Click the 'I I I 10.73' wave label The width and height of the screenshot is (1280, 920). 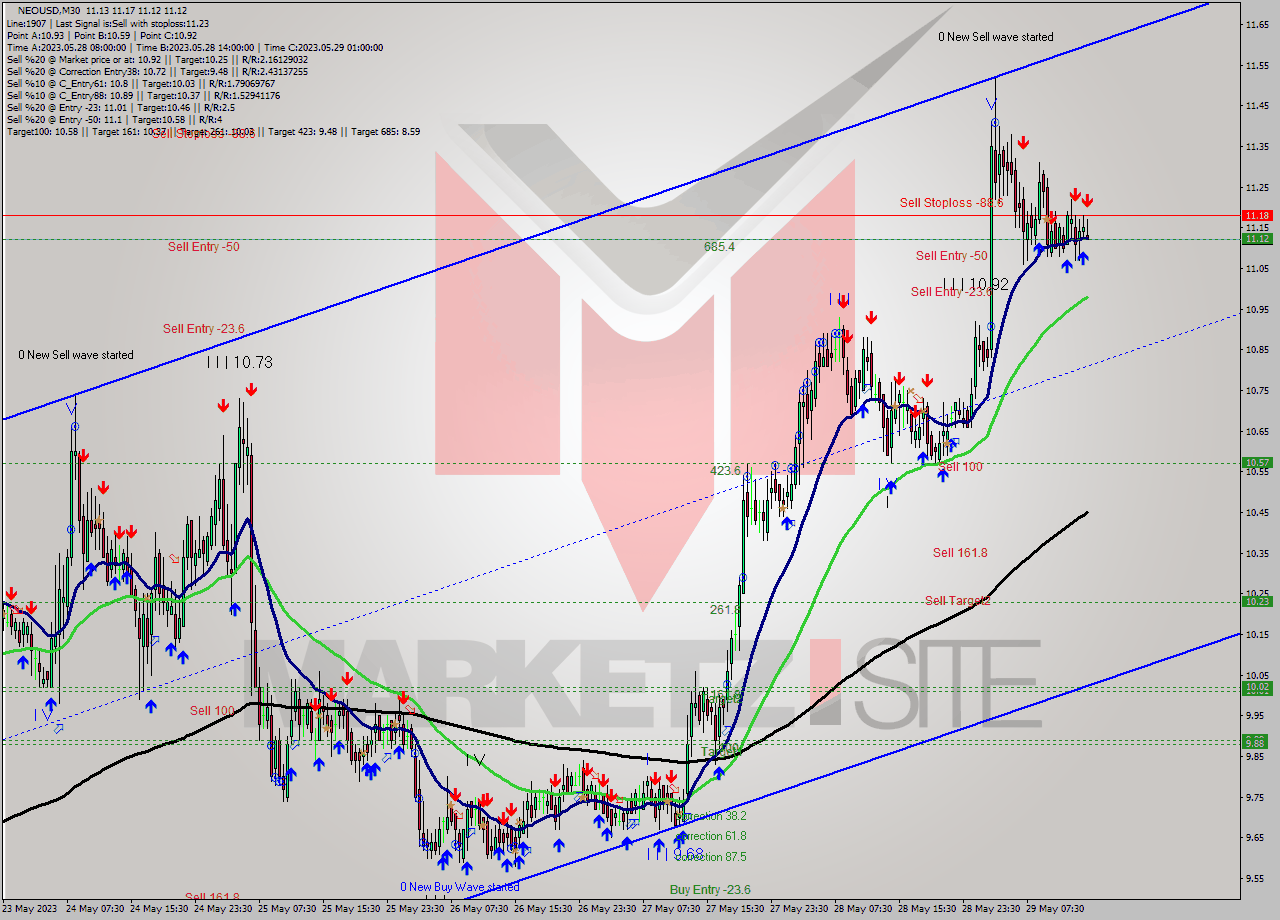(239, 362)
